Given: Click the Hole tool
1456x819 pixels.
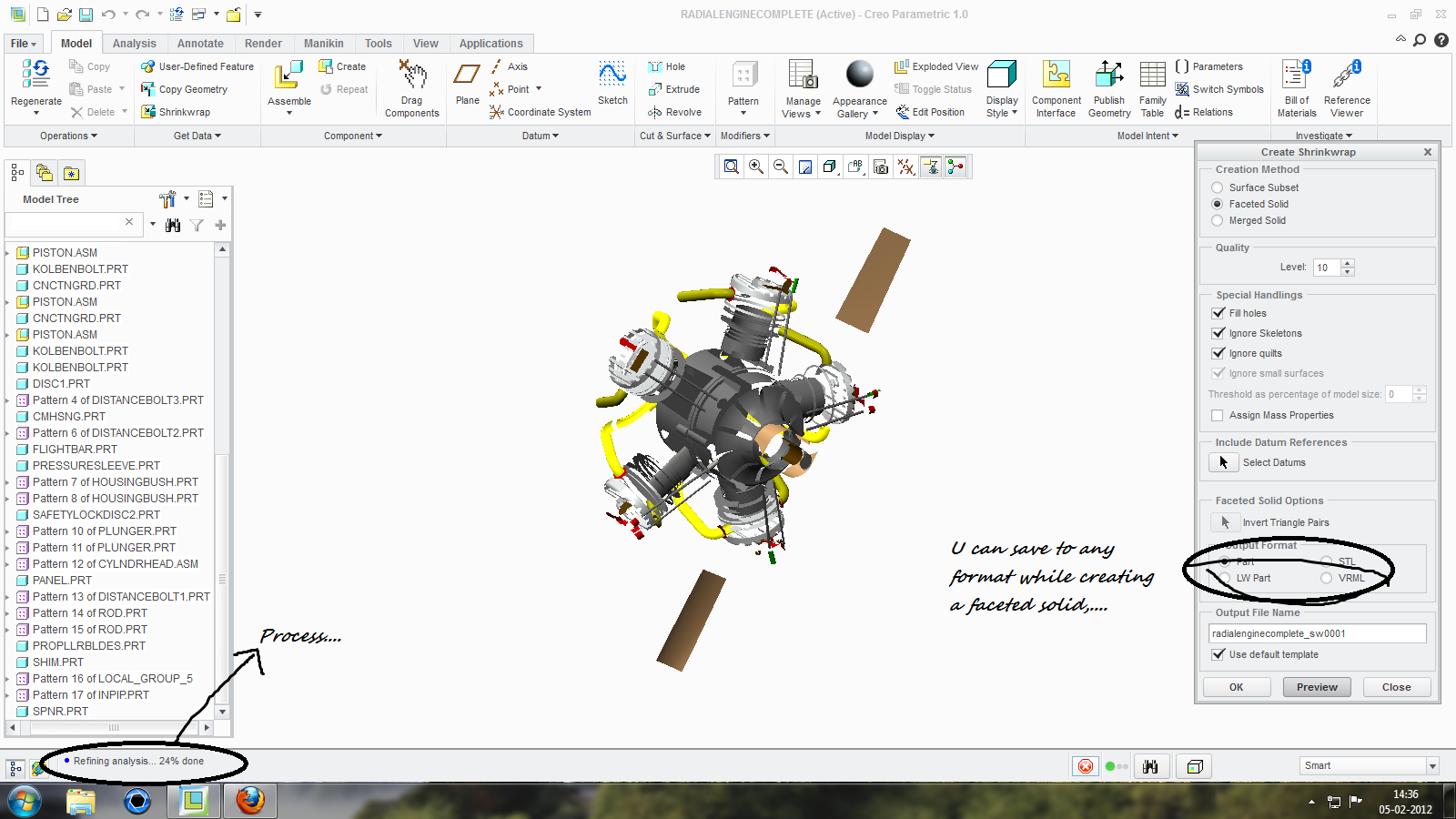Looking at the screenshot, I should (x=666, y=66).
